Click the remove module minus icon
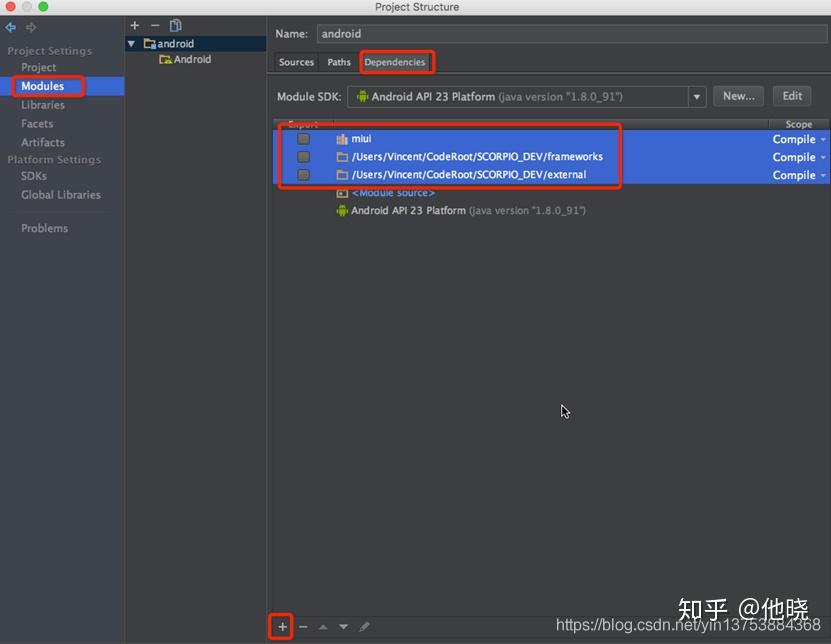This screenshot has width=831, height=644. click(x=154, y=25)
